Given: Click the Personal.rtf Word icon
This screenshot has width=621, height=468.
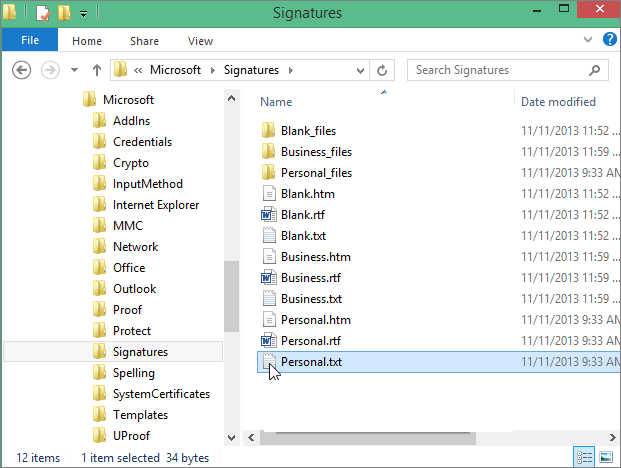Looking at the screenshot, I should (269, 340).
